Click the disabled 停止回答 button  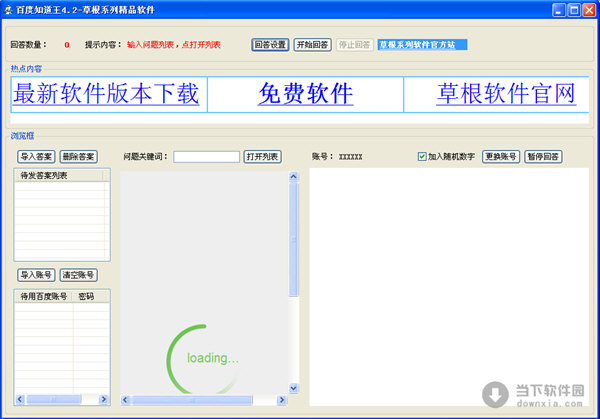pyautogui.click(x=354, y=45)
